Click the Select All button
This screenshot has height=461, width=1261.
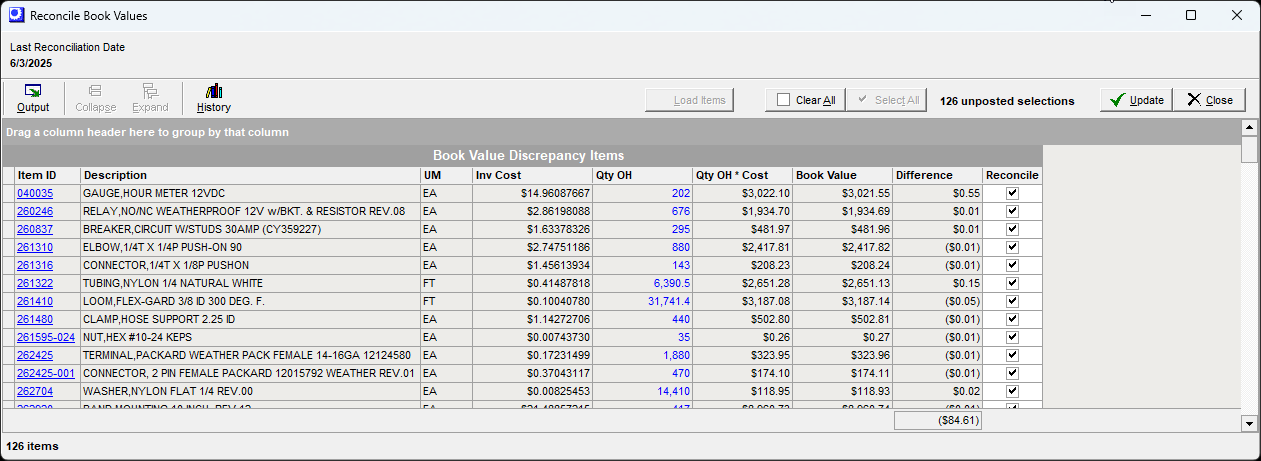point(886,100)
